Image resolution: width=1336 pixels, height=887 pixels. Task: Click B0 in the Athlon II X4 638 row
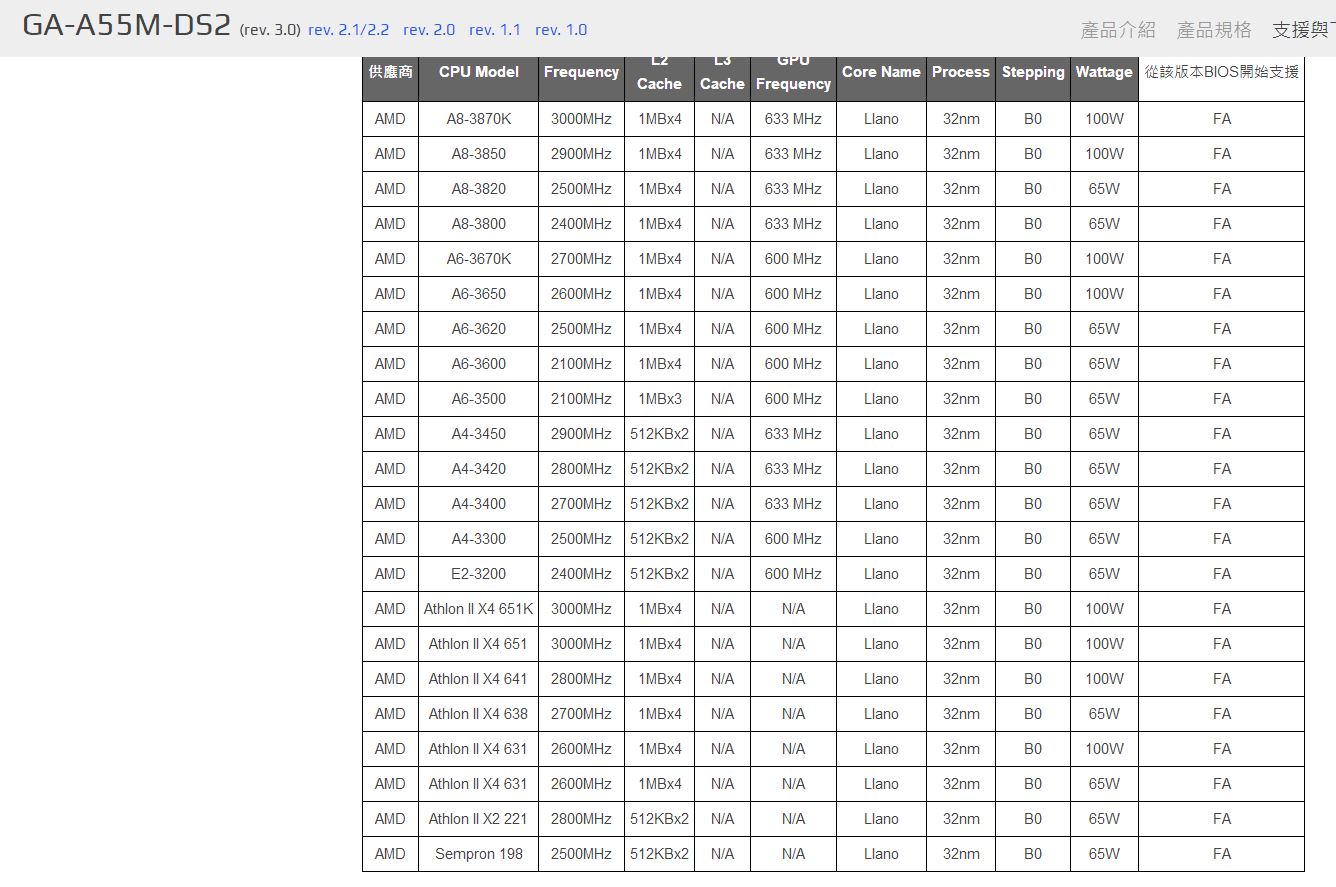1033,714
